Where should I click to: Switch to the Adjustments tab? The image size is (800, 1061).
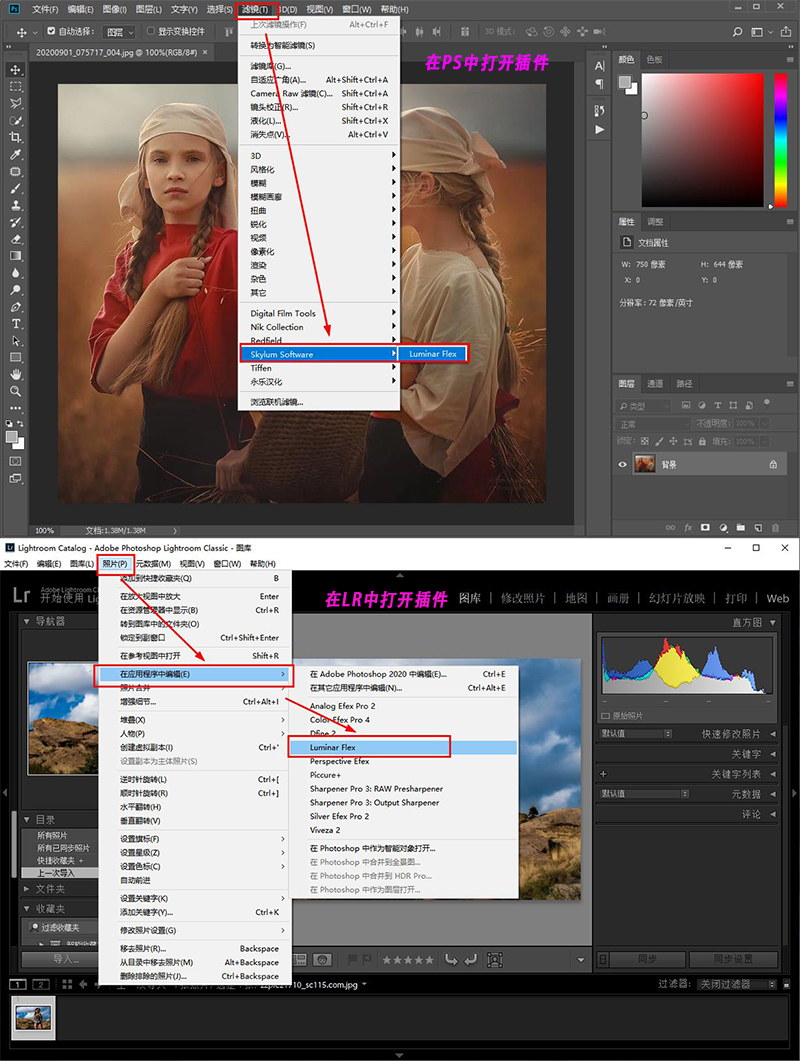(655, 221)
